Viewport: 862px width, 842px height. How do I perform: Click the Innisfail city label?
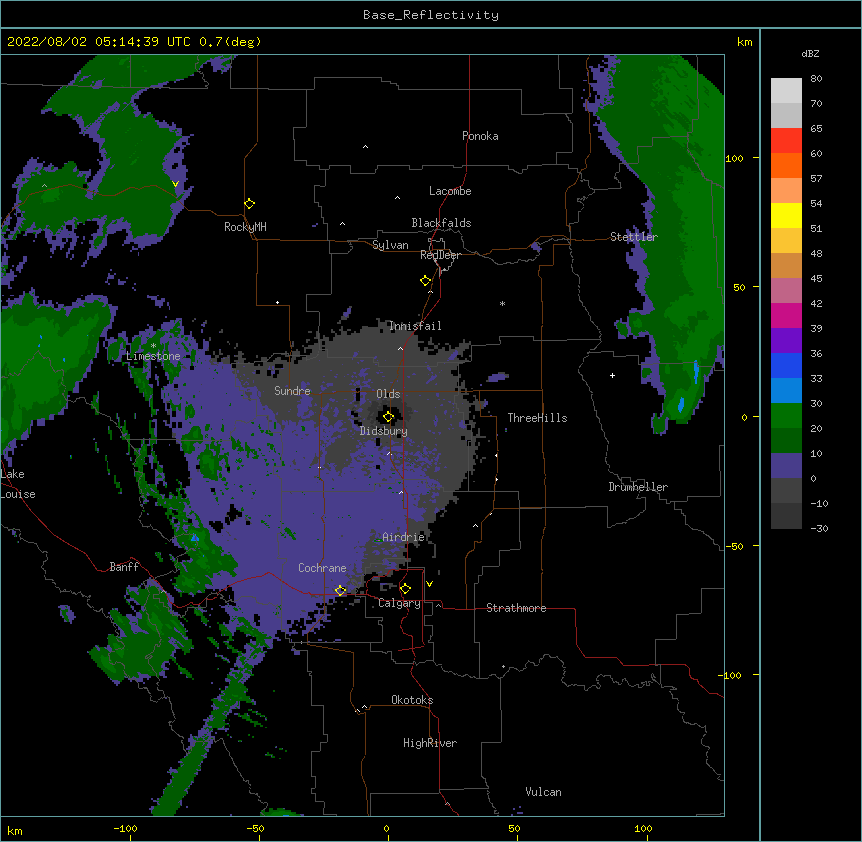(x=415, y=326)
